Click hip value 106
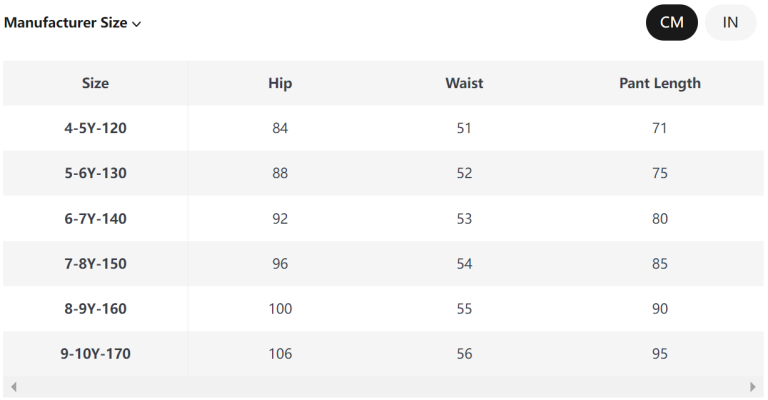Screen dimensions: 768x400 coord(280,354)
